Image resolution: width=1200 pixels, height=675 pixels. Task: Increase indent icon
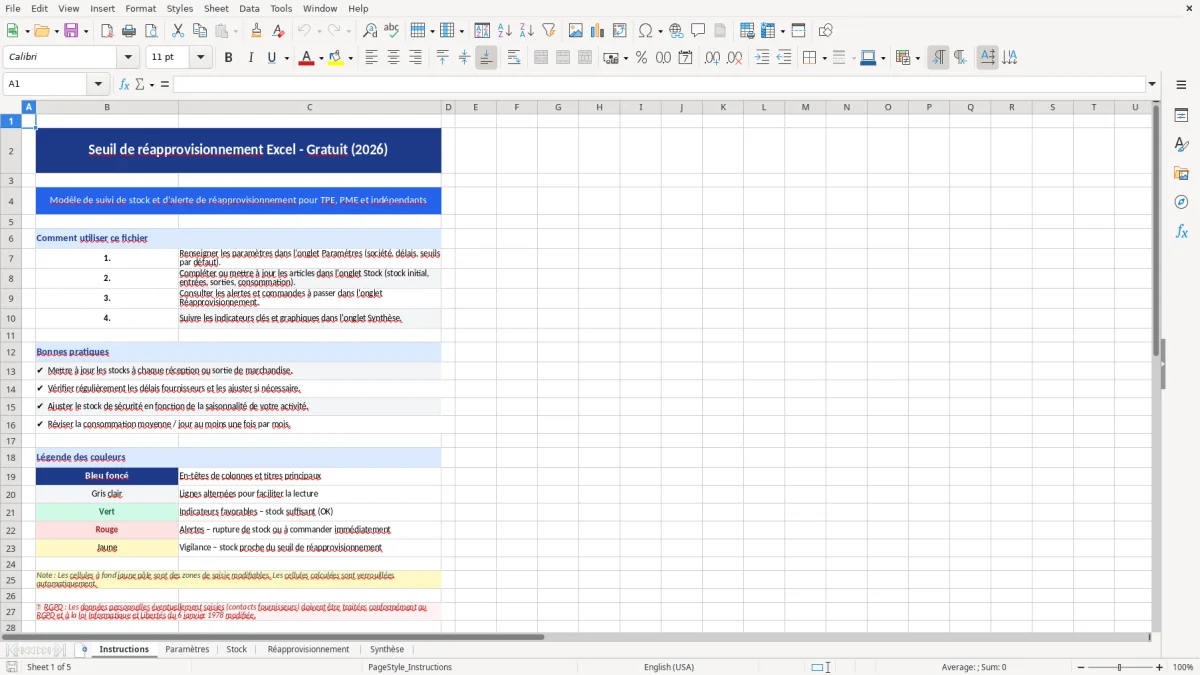click(762, 58)
